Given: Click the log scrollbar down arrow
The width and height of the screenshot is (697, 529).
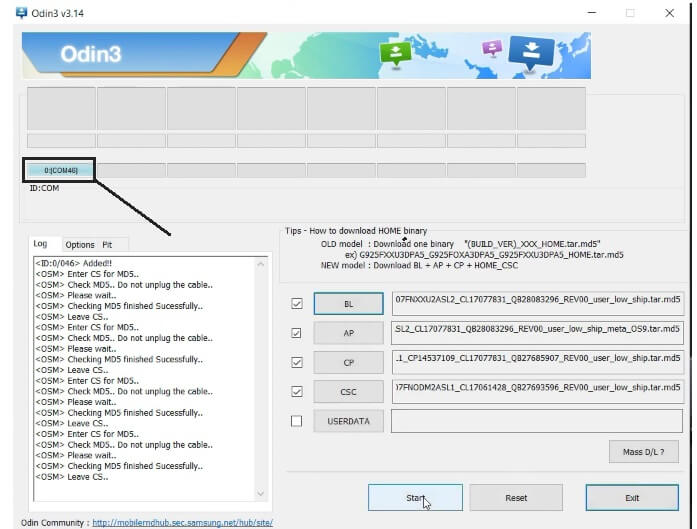Looking at the screenshot, I should pos(261,494).
